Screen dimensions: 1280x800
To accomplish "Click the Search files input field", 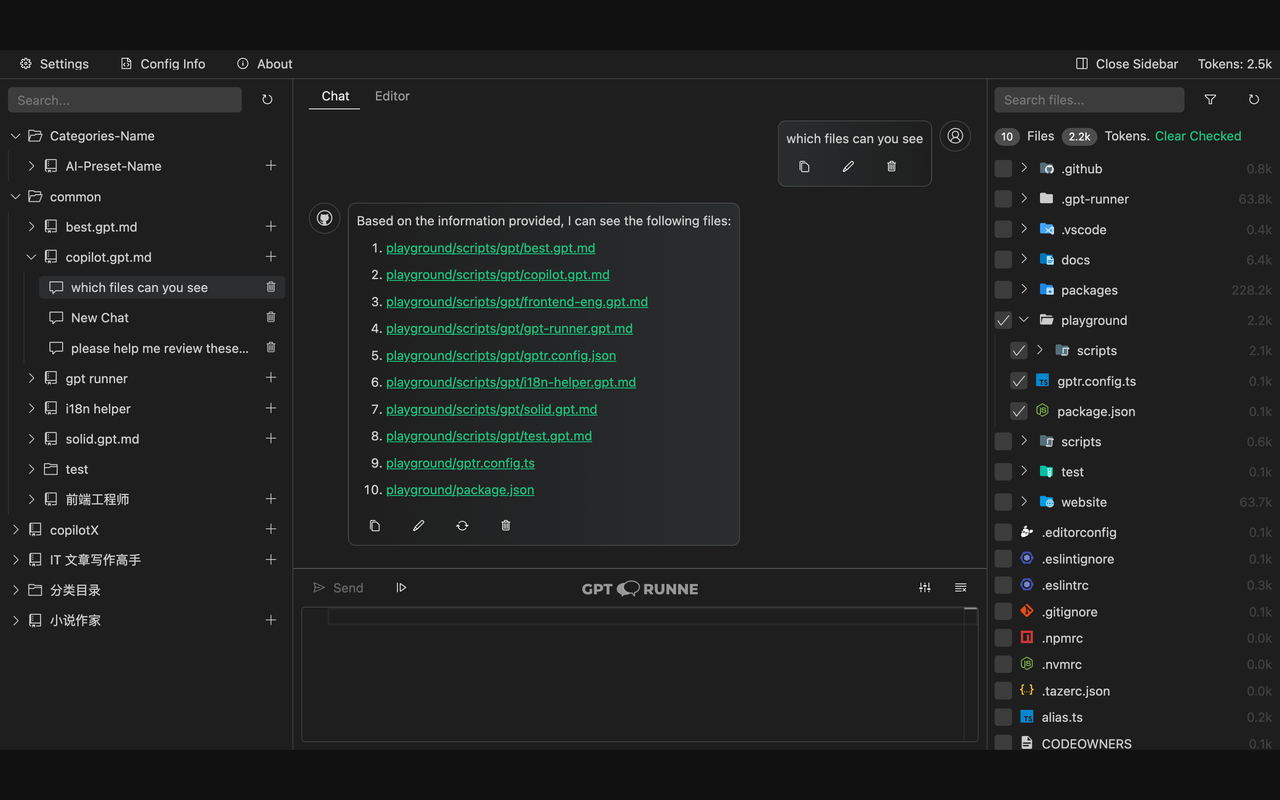I will pyautogui.click(x=1088, y=100).
